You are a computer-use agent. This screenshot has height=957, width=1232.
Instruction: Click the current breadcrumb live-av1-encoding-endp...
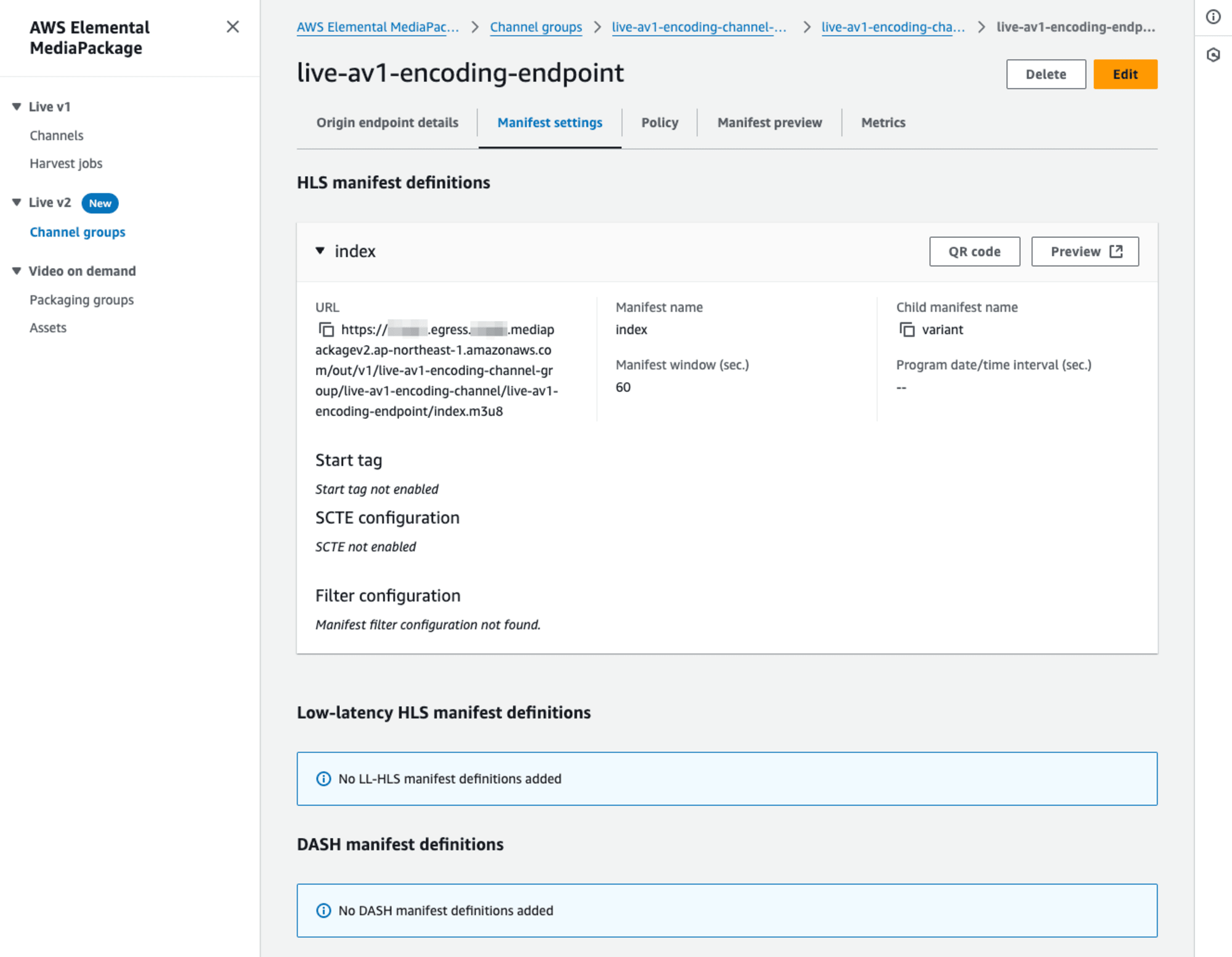(x=1076, y=27)
